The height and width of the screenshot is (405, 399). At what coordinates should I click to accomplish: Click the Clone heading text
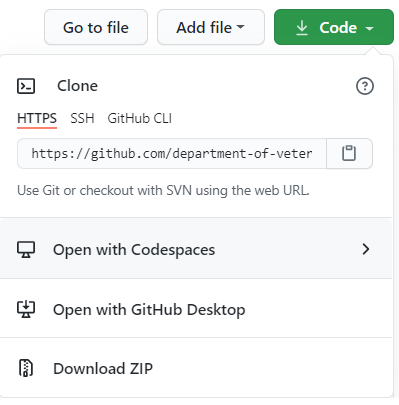point(77,86)
